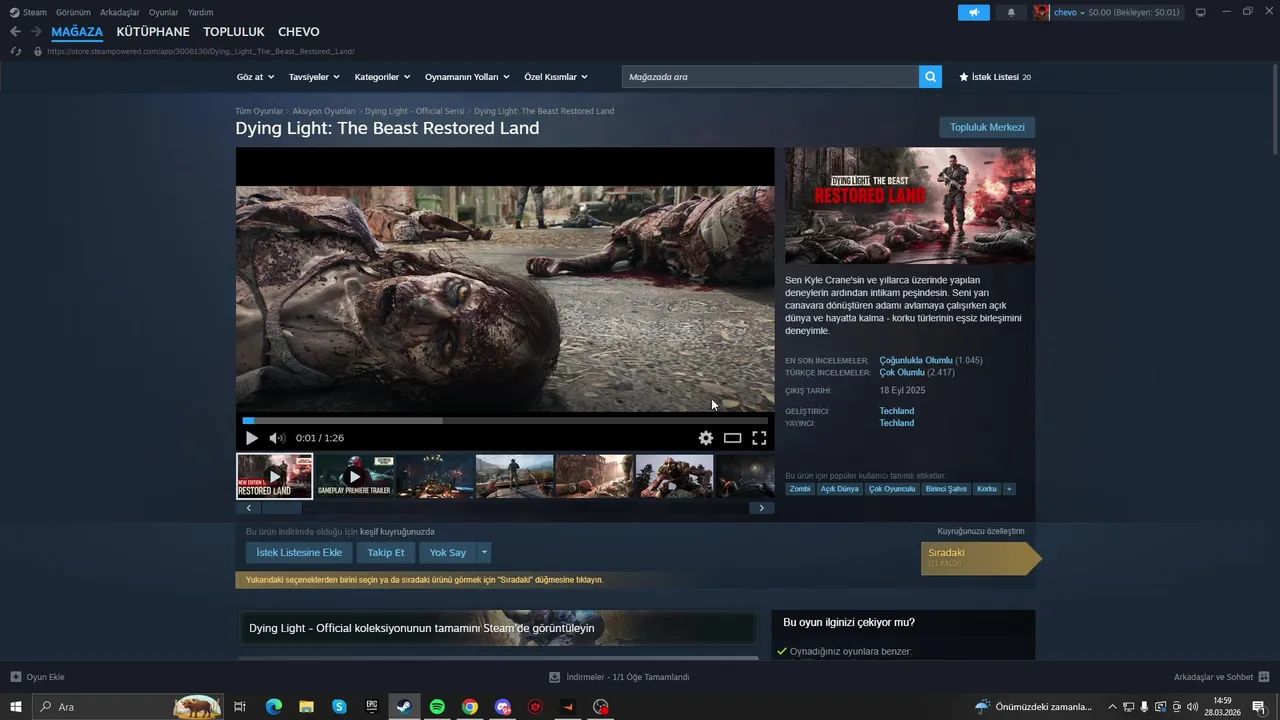Open İndirmeler downloads status
Image resolution: width=1280 pixels, height=720 pixels.
[620, 677]
